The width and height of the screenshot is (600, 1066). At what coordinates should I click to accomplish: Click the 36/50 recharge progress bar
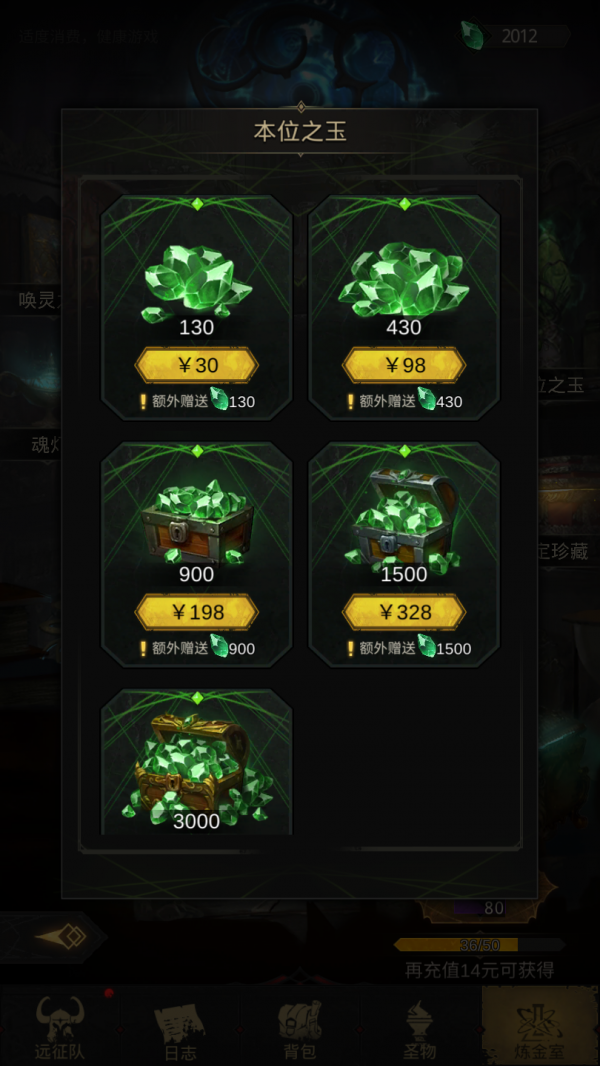[x=479, y=945]
